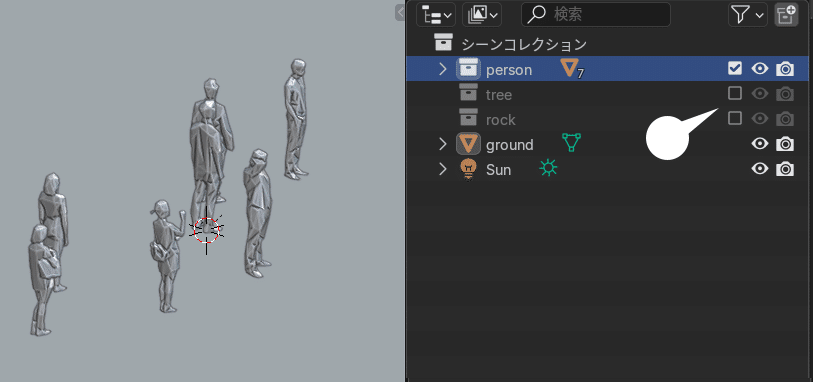Select the person collection name
The image size is (813, 382).
509,70
